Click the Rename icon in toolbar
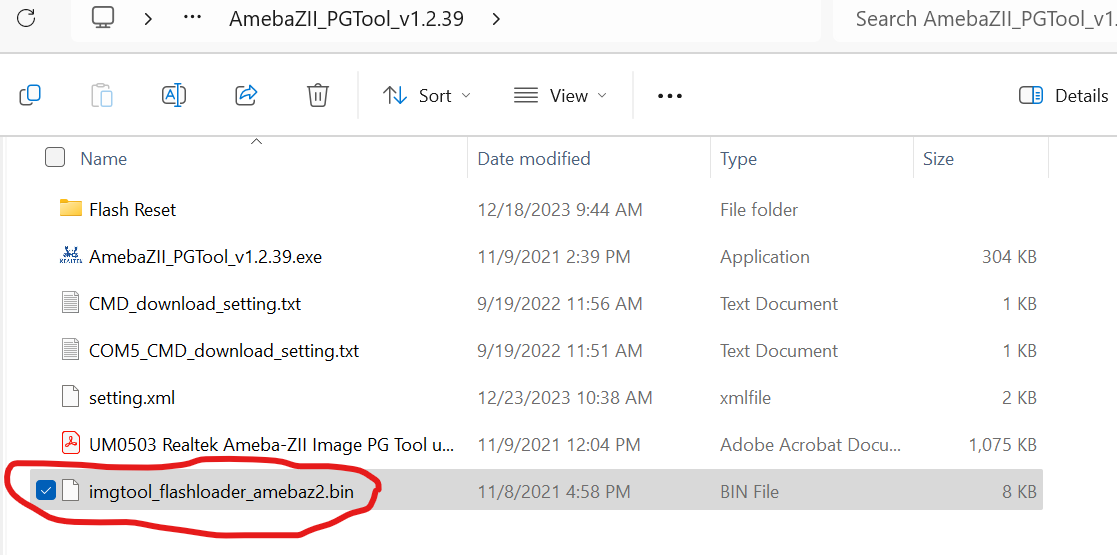 [x=175, y=95]
